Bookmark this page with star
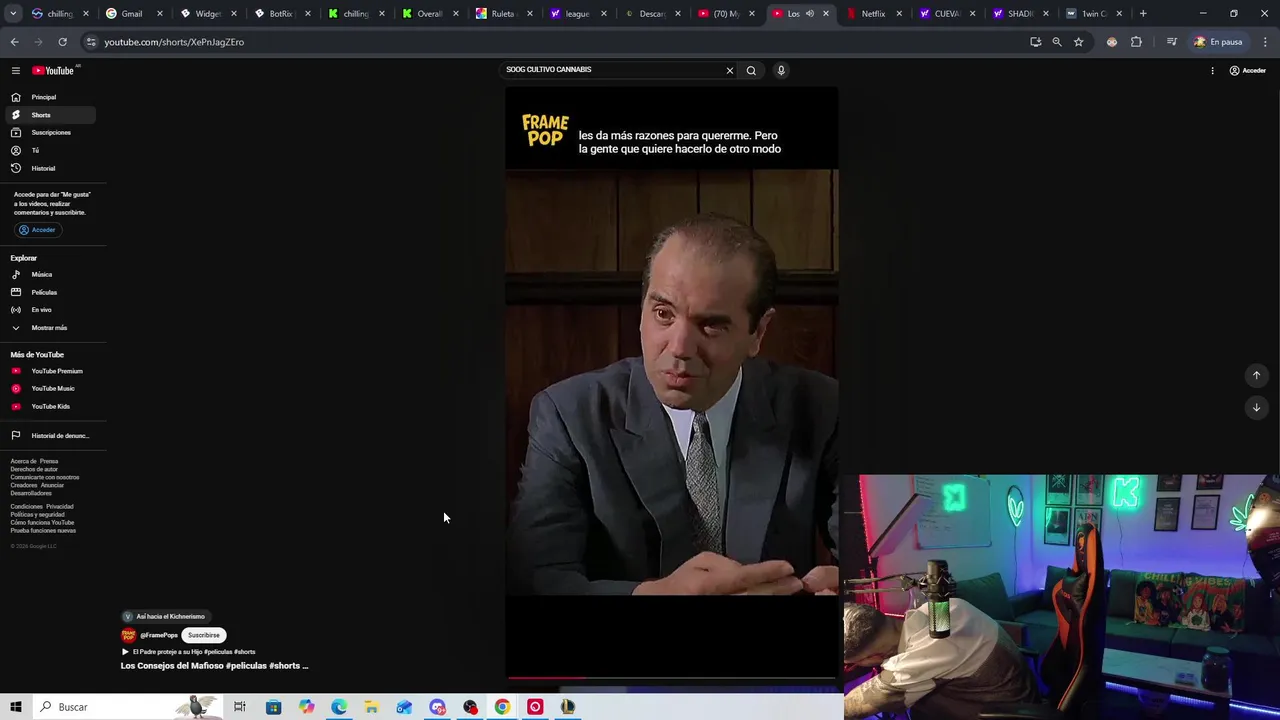This screenshot has height=720, width=1280. [x=1078, y=42]
